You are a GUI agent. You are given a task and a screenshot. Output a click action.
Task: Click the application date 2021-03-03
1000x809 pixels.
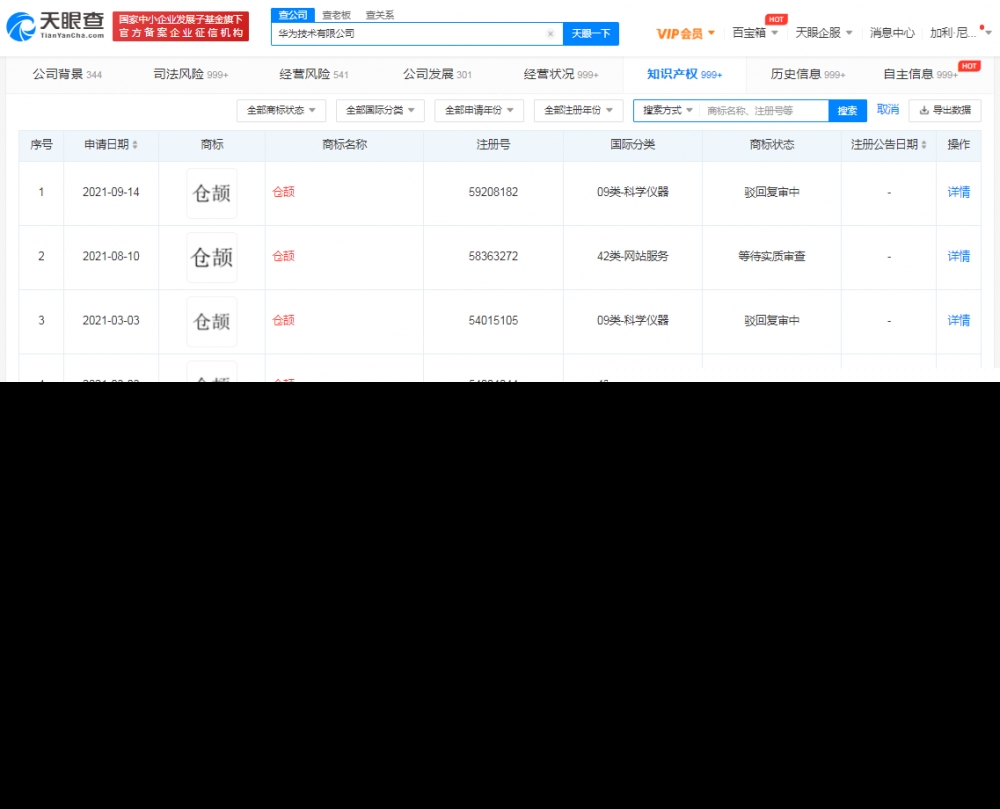[x=111, y=321]
